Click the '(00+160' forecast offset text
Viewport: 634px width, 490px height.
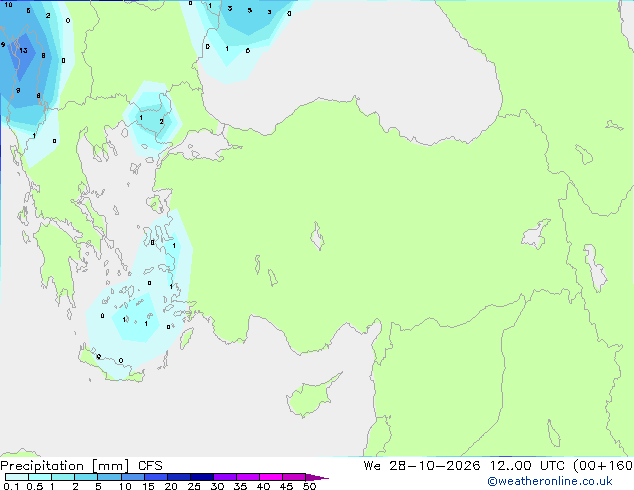pos(603,466)
